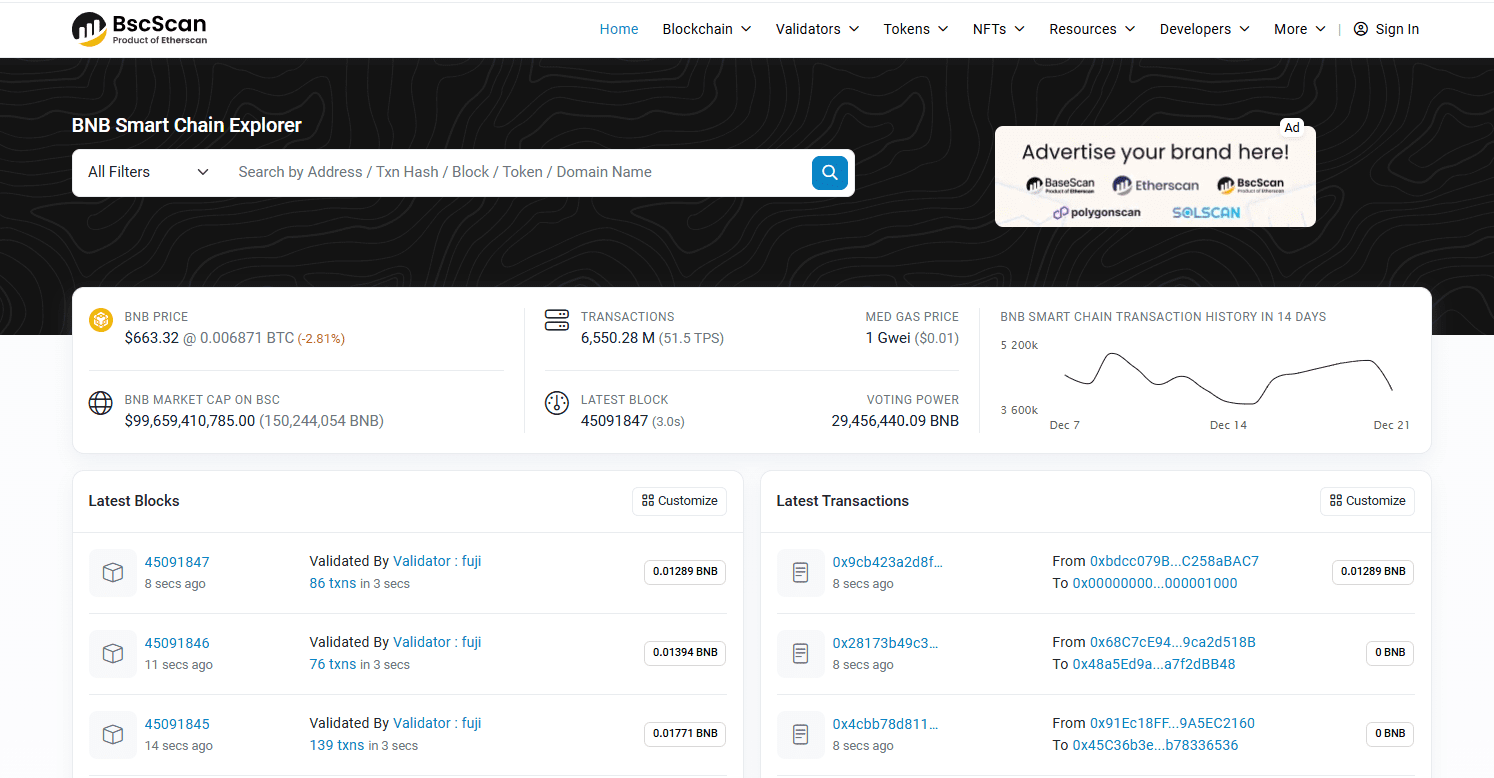
Task: Click document icon for txn 0x4cbb78d811
Action: (801, 735)
